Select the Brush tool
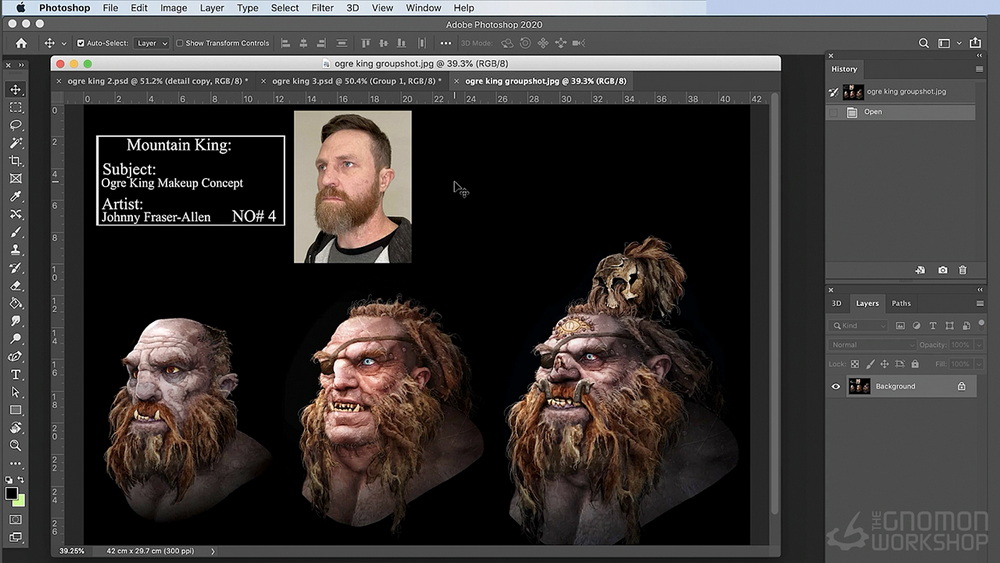Screen dimensions: 1000x563 pyautogui.click(x=16, y=232)
